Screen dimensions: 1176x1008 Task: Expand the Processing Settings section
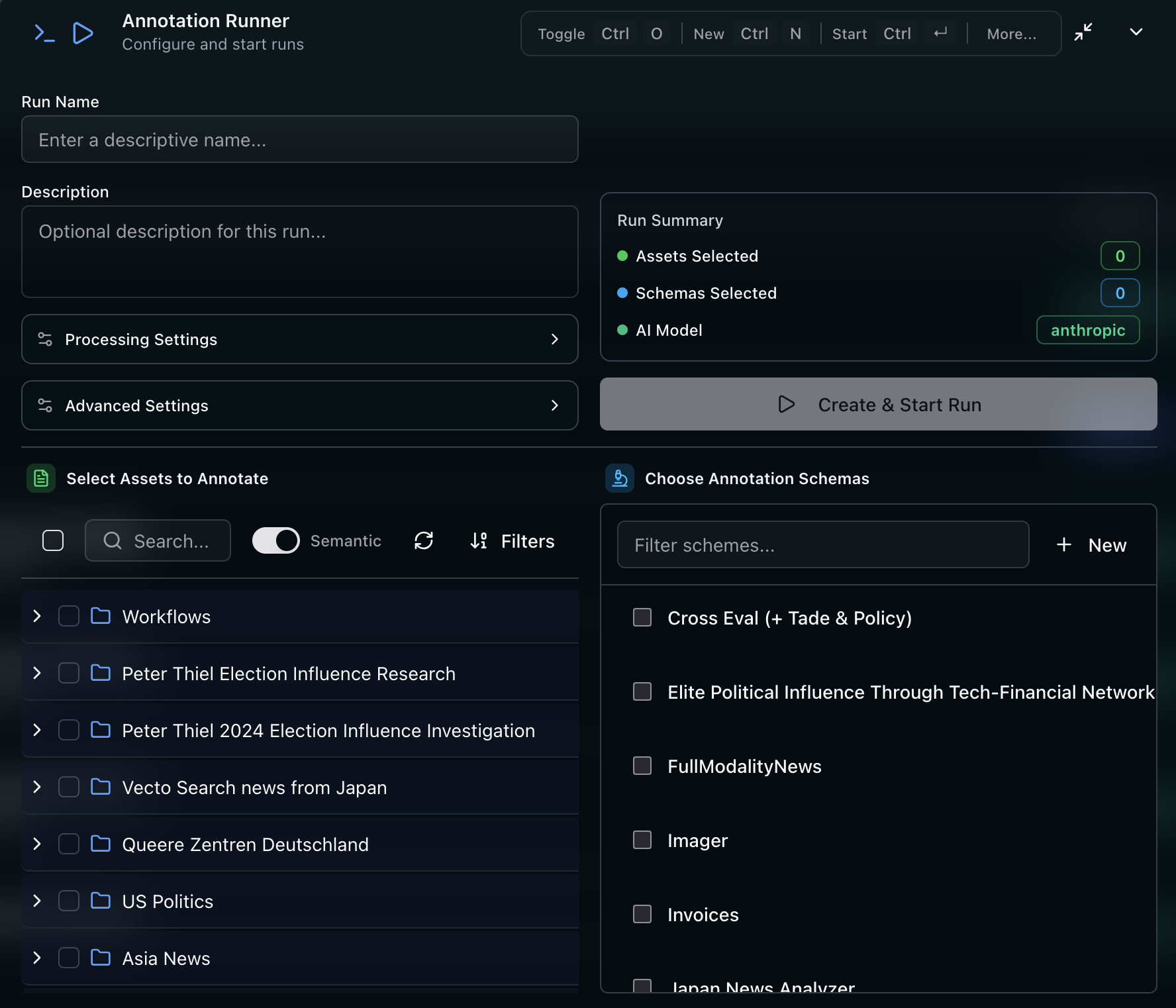(x=299, y=339)
